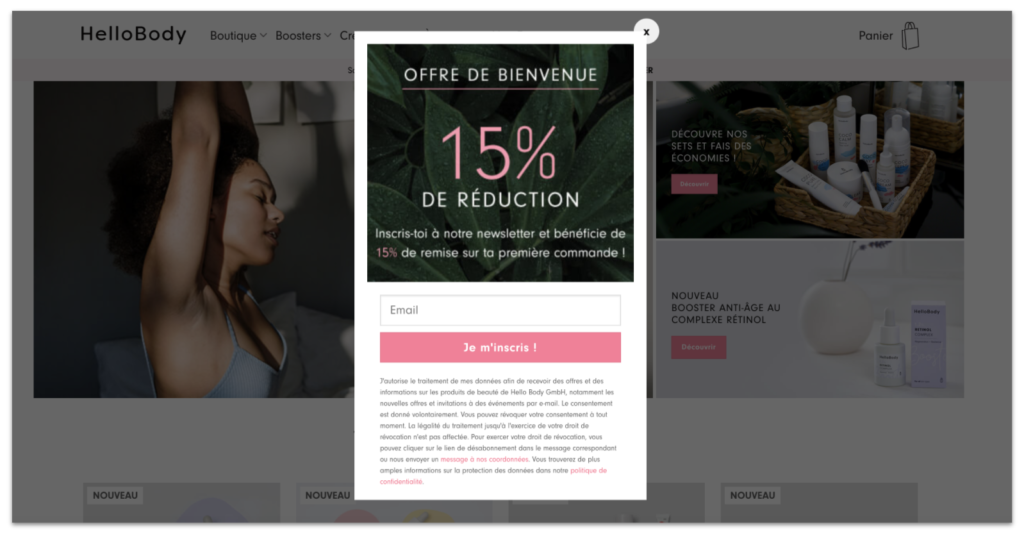Open the woman stretching hero image
1024x536 pixels.
point(194,240)
